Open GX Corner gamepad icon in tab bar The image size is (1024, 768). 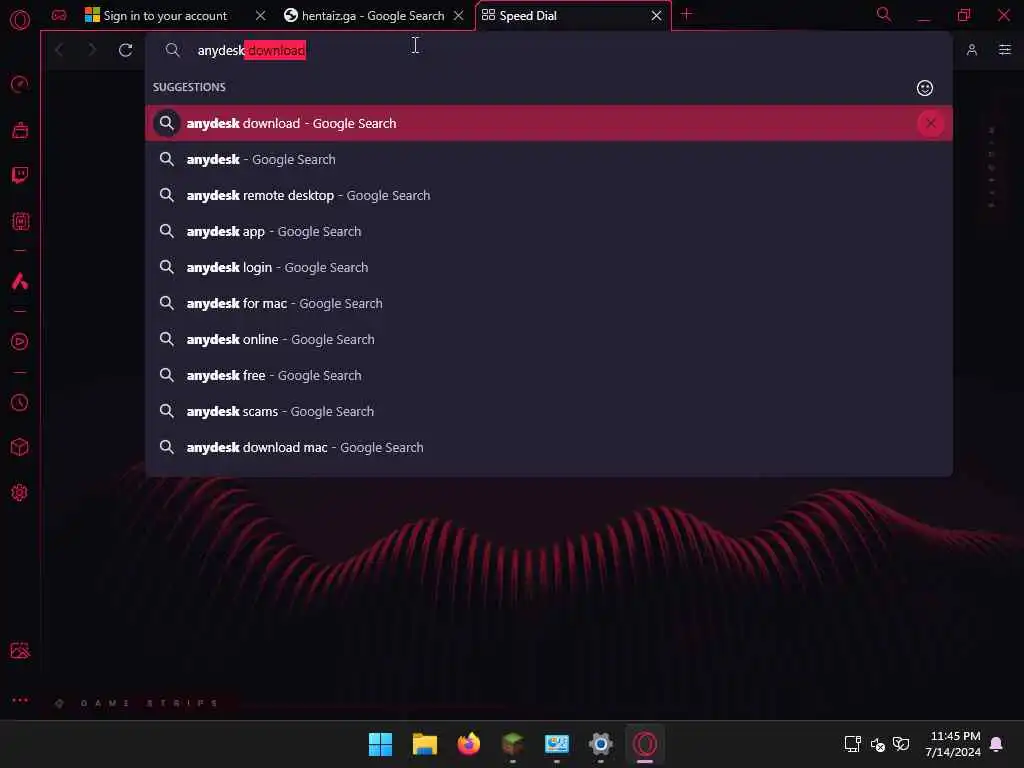click(x=59, y=15)
